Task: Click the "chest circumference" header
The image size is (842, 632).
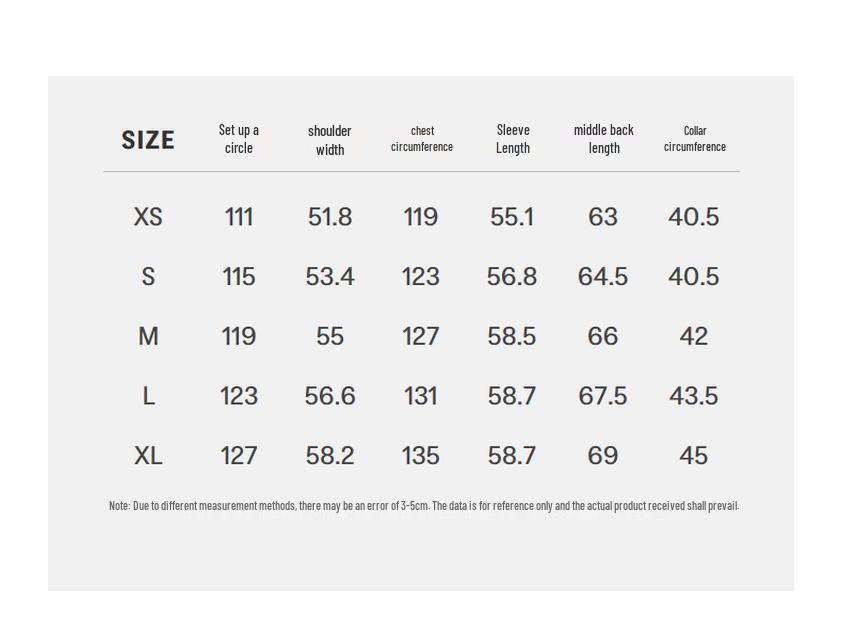Action: pos(422,139)
